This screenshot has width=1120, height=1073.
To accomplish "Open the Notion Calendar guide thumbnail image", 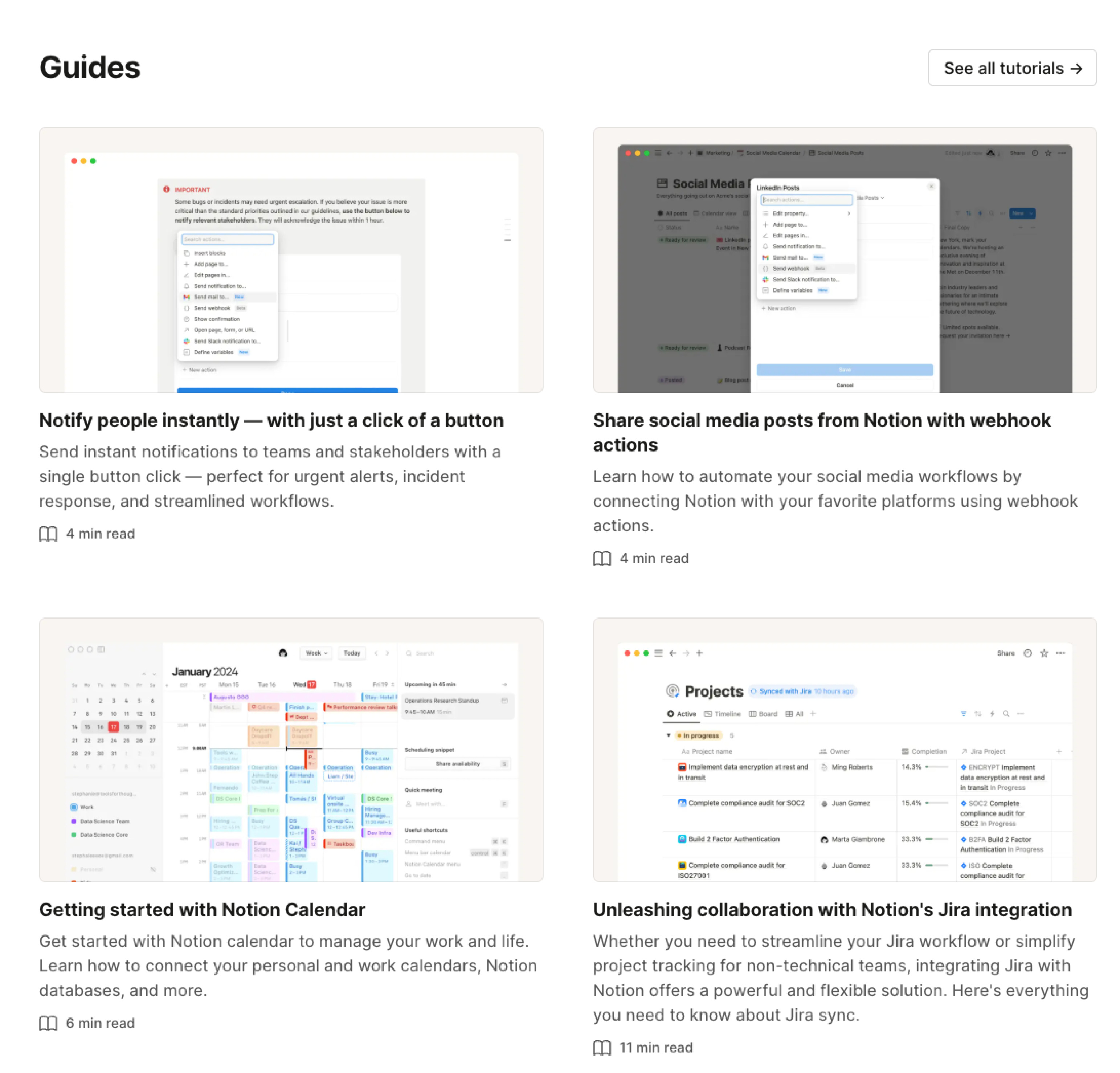I will point(291,750).
